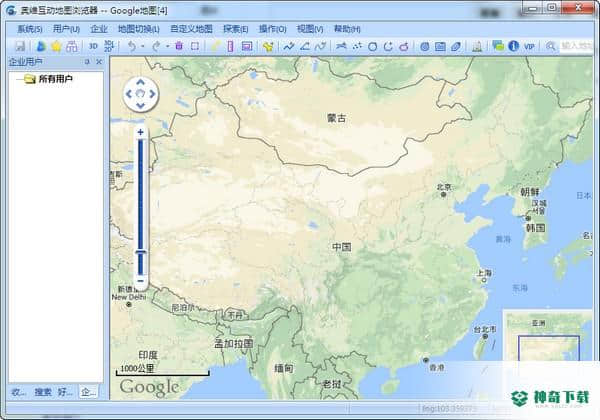Image resolution: width=600 pixels, height=420 pixels.
Task: Select the angle measuring tool icon
Action: tap(305, 47)
